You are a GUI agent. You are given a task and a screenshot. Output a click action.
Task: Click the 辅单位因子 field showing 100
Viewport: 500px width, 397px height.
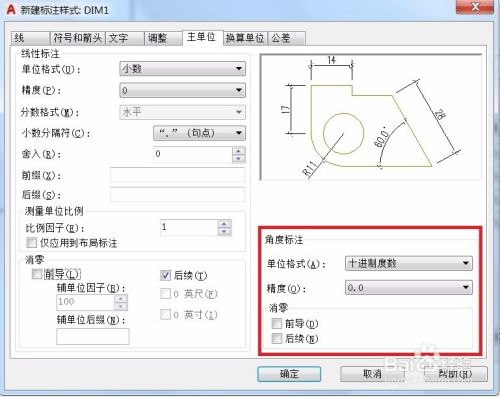86,302
